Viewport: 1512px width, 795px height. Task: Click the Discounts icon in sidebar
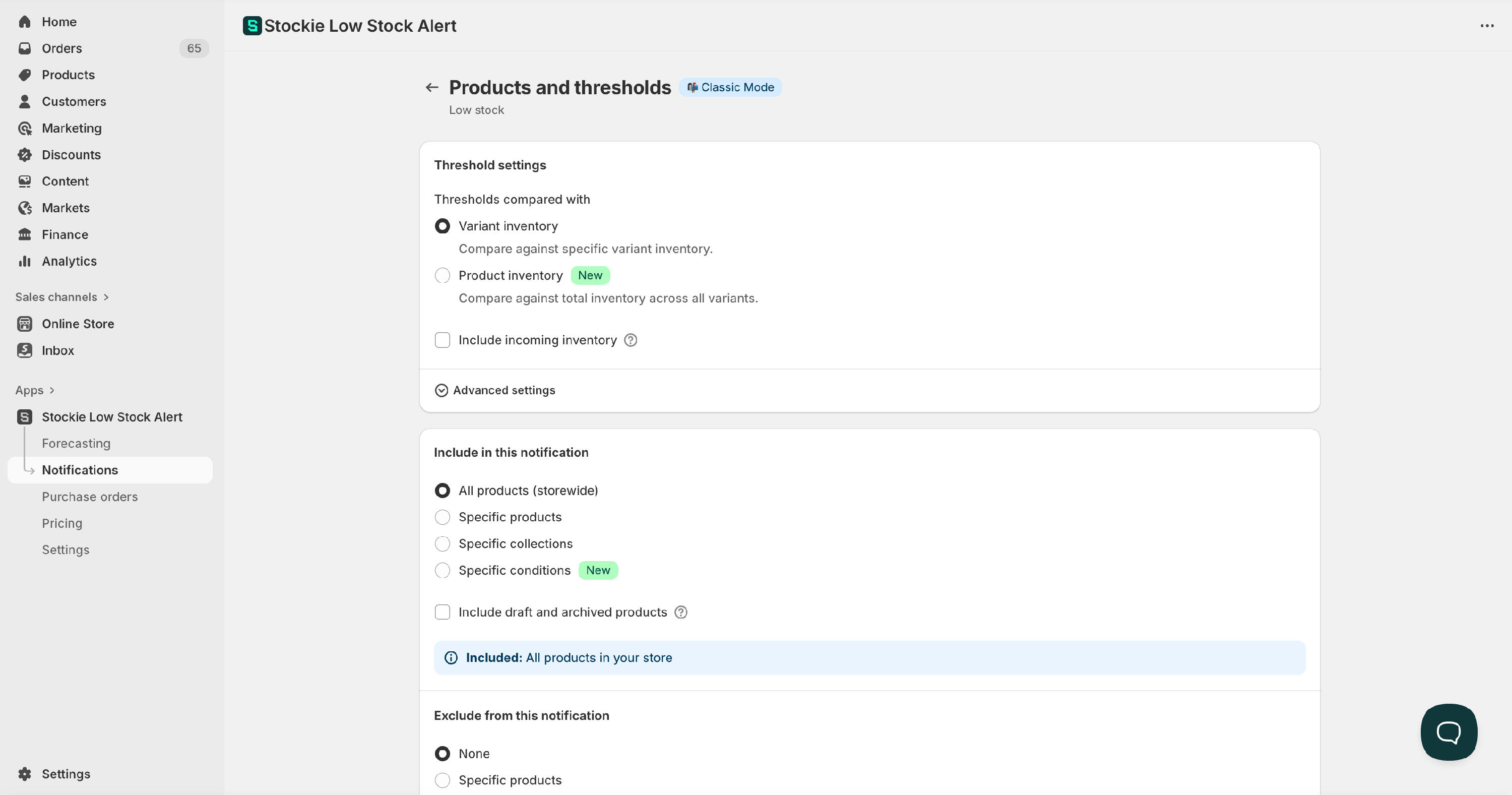pos(25,154)
